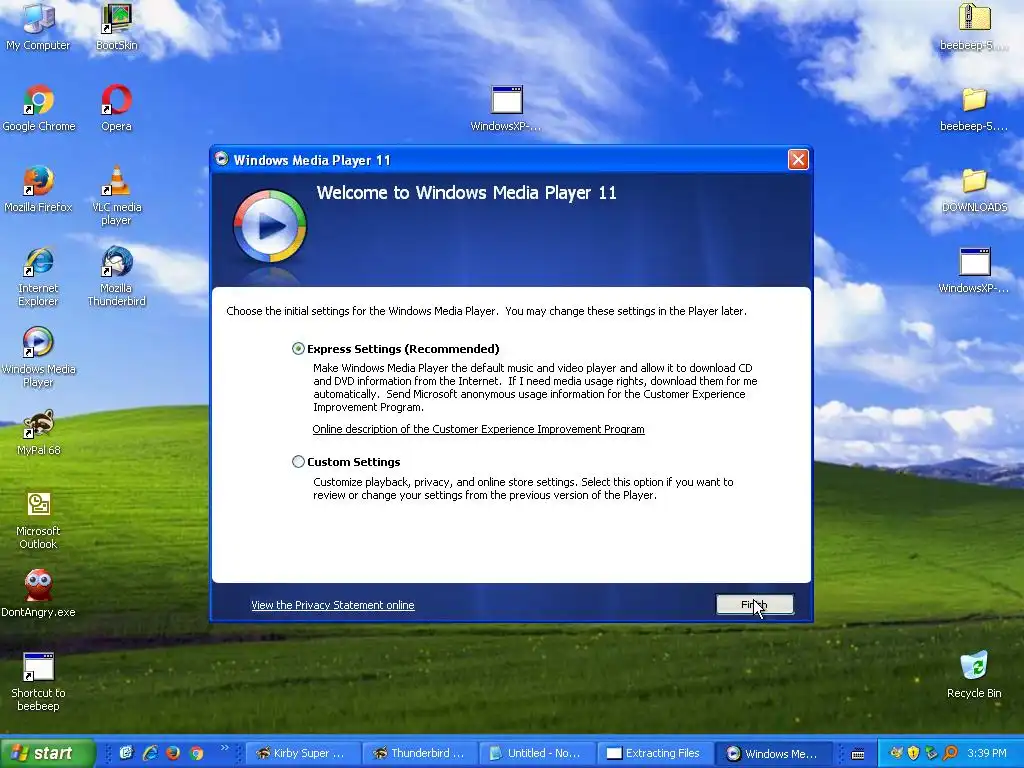Select the Recycle Bin icon

(x=974, y=675)
